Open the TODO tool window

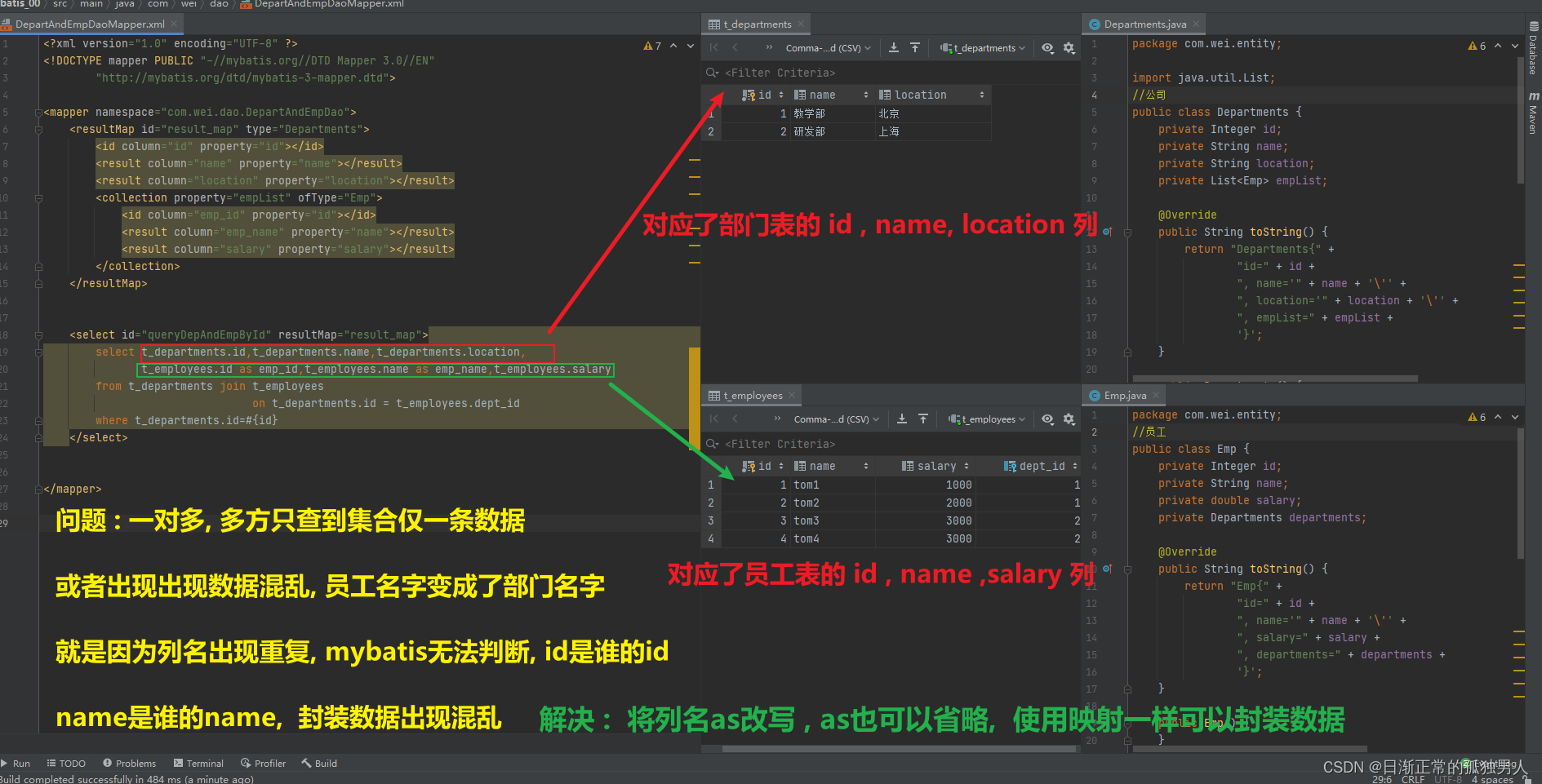pos(66,764)
